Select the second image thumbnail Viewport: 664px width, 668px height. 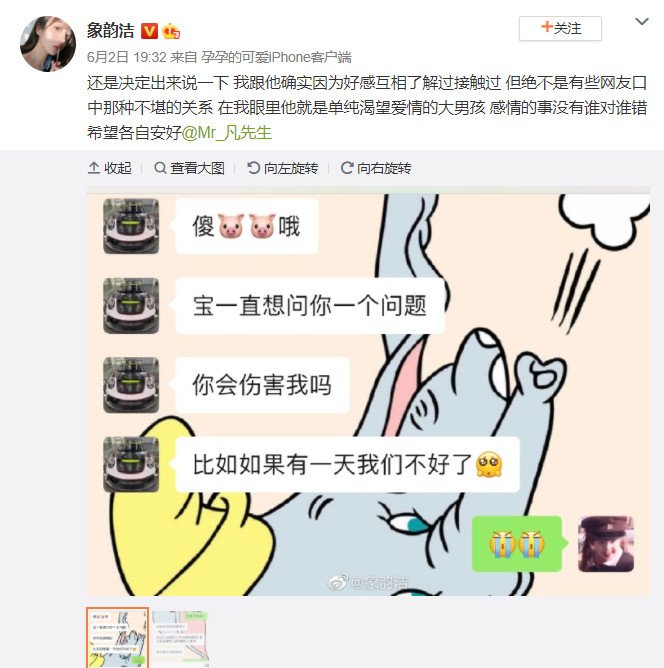pyautogui.click(x=180, y=638)
